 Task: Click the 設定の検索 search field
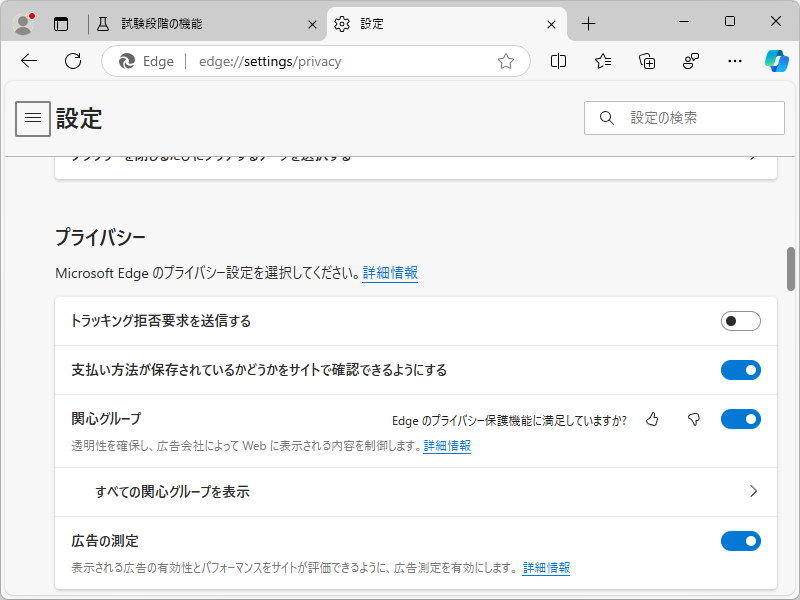coord(684,117)
